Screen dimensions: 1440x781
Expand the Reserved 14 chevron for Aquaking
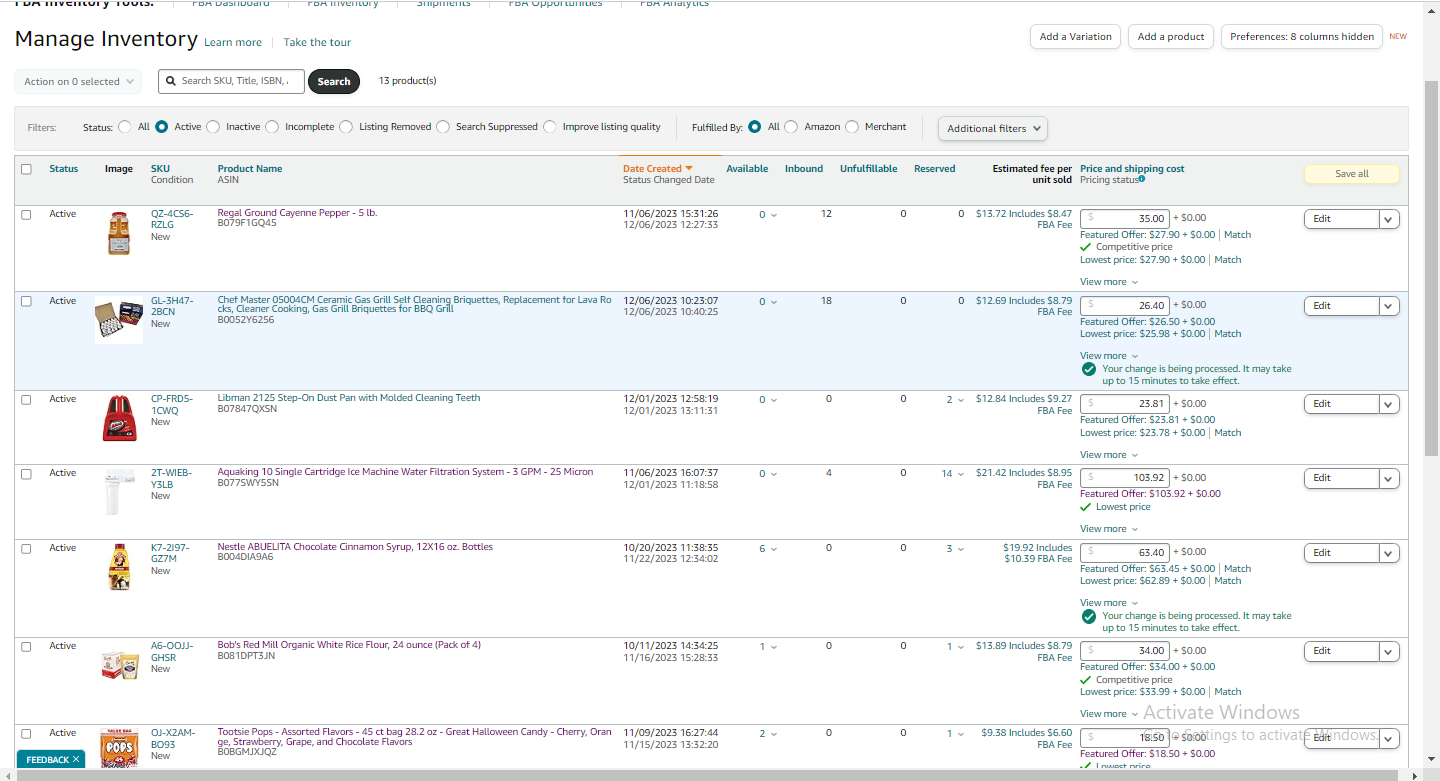[961, 474]
